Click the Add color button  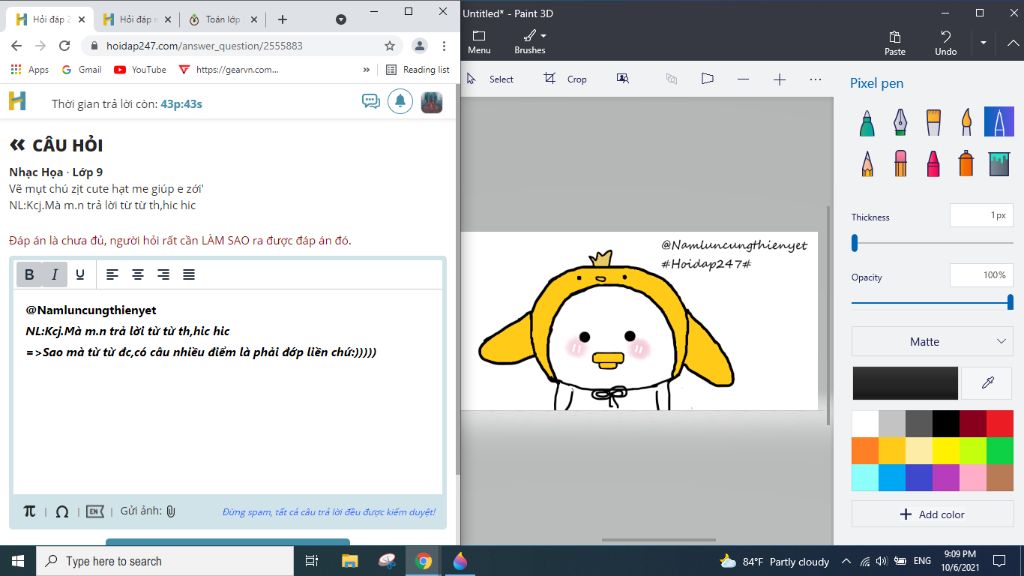932,515
